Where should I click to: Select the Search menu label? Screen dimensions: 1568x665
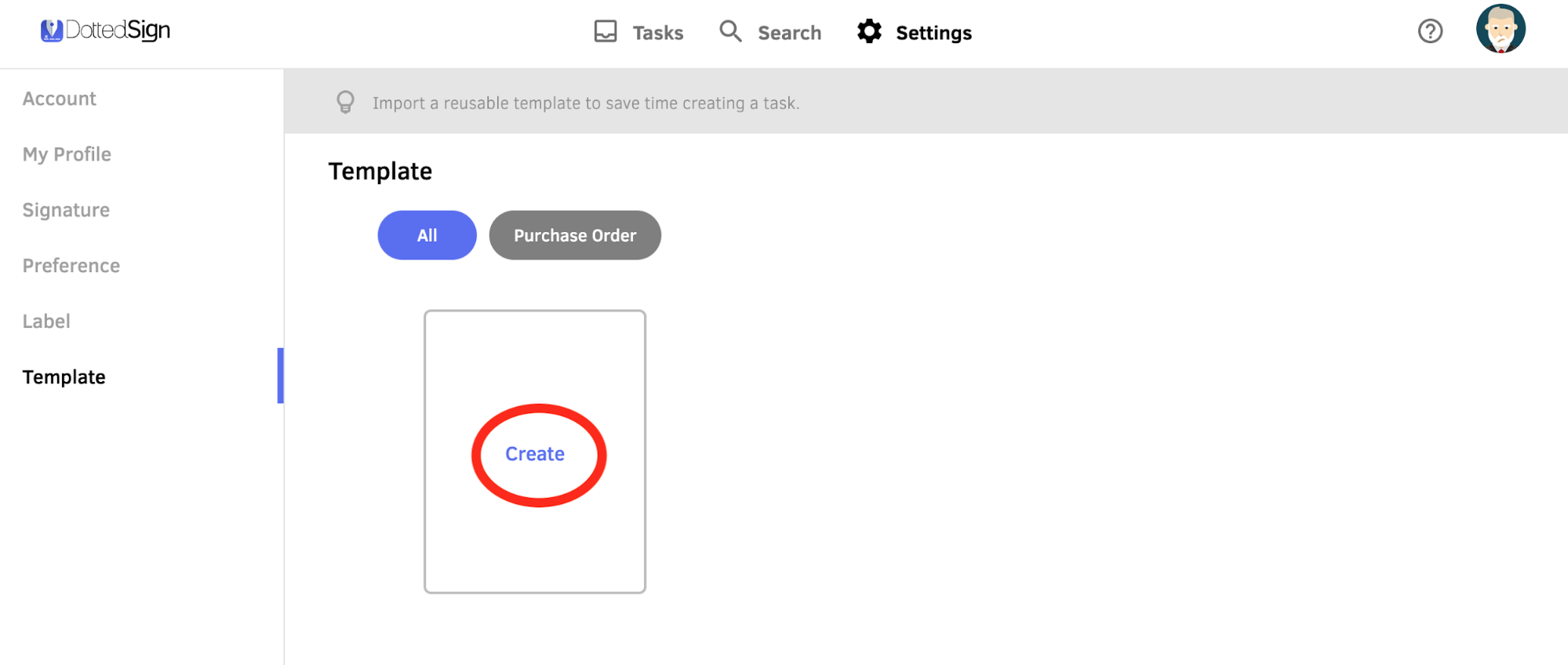pyautogui.click(x=789, y=33)
